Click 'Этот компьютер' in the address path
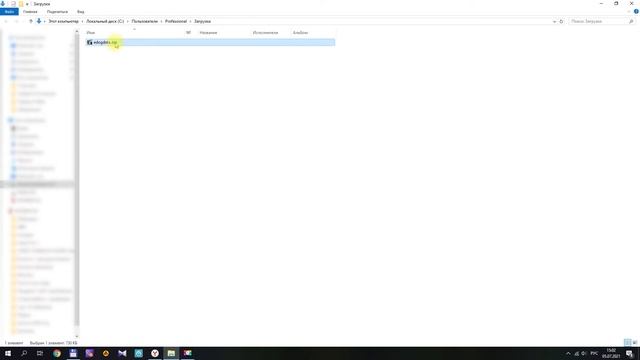This screenshot has width=640, height=360. pyautogui.click(x=63, y=21)
